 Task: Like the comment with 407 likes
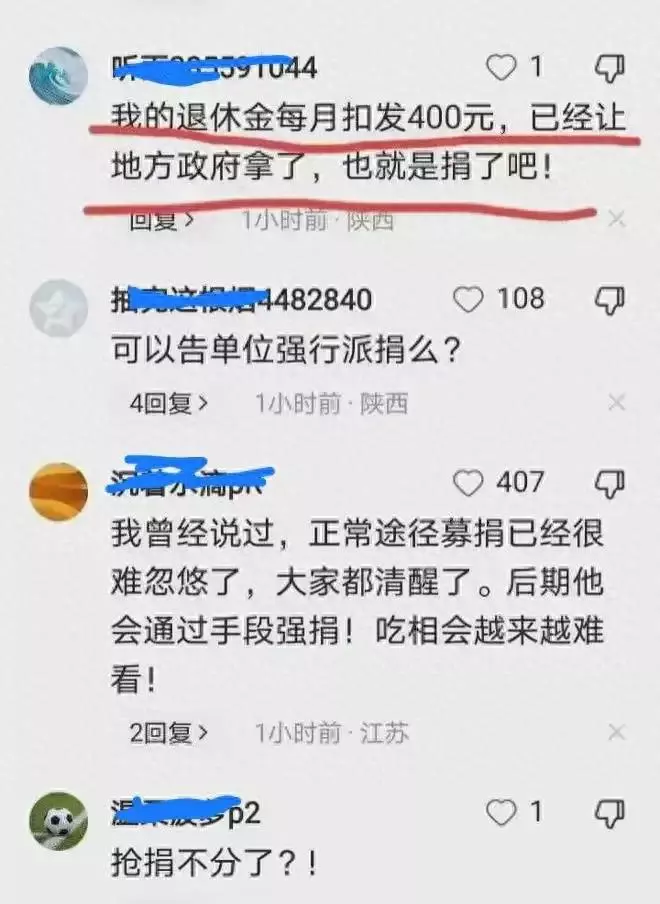pyautogui.click(x=468, y=483)
